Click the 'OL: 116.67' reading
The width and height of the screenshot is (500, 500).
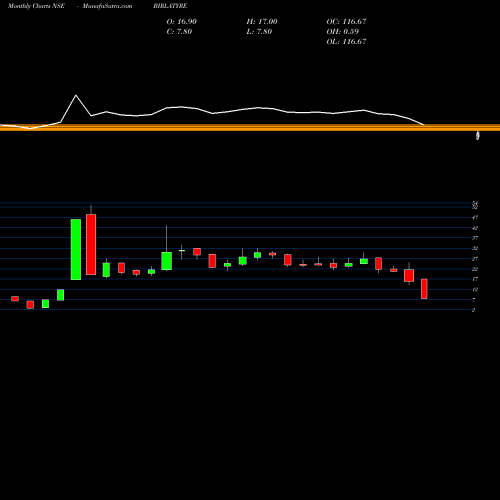[x=346, y=41]
